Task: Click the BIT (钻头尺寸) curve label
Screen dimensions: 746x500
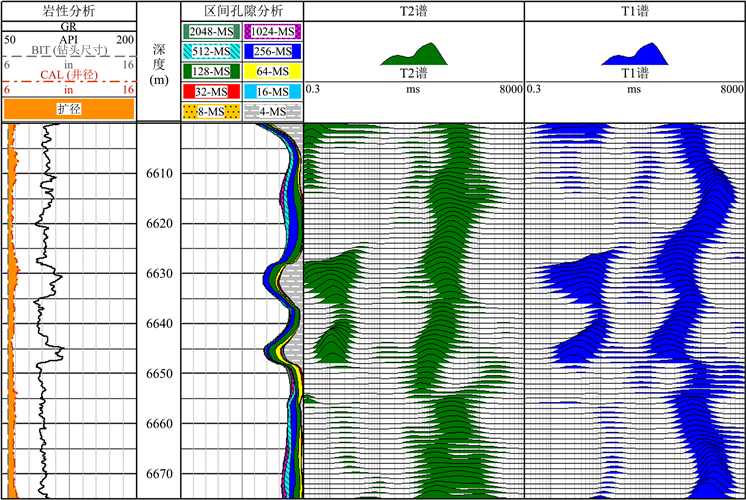Action: pos(69,50)
